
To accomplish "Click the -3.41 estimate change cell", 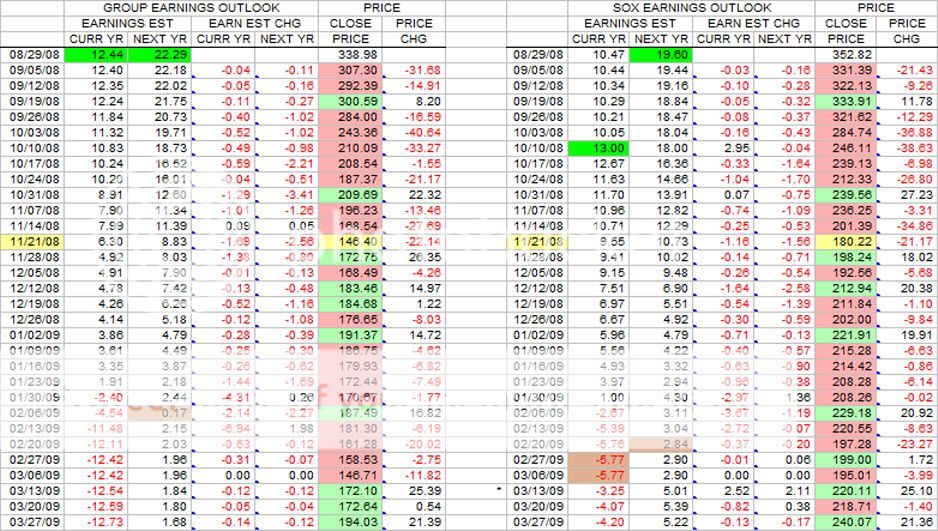I will (x=287, y=195).
